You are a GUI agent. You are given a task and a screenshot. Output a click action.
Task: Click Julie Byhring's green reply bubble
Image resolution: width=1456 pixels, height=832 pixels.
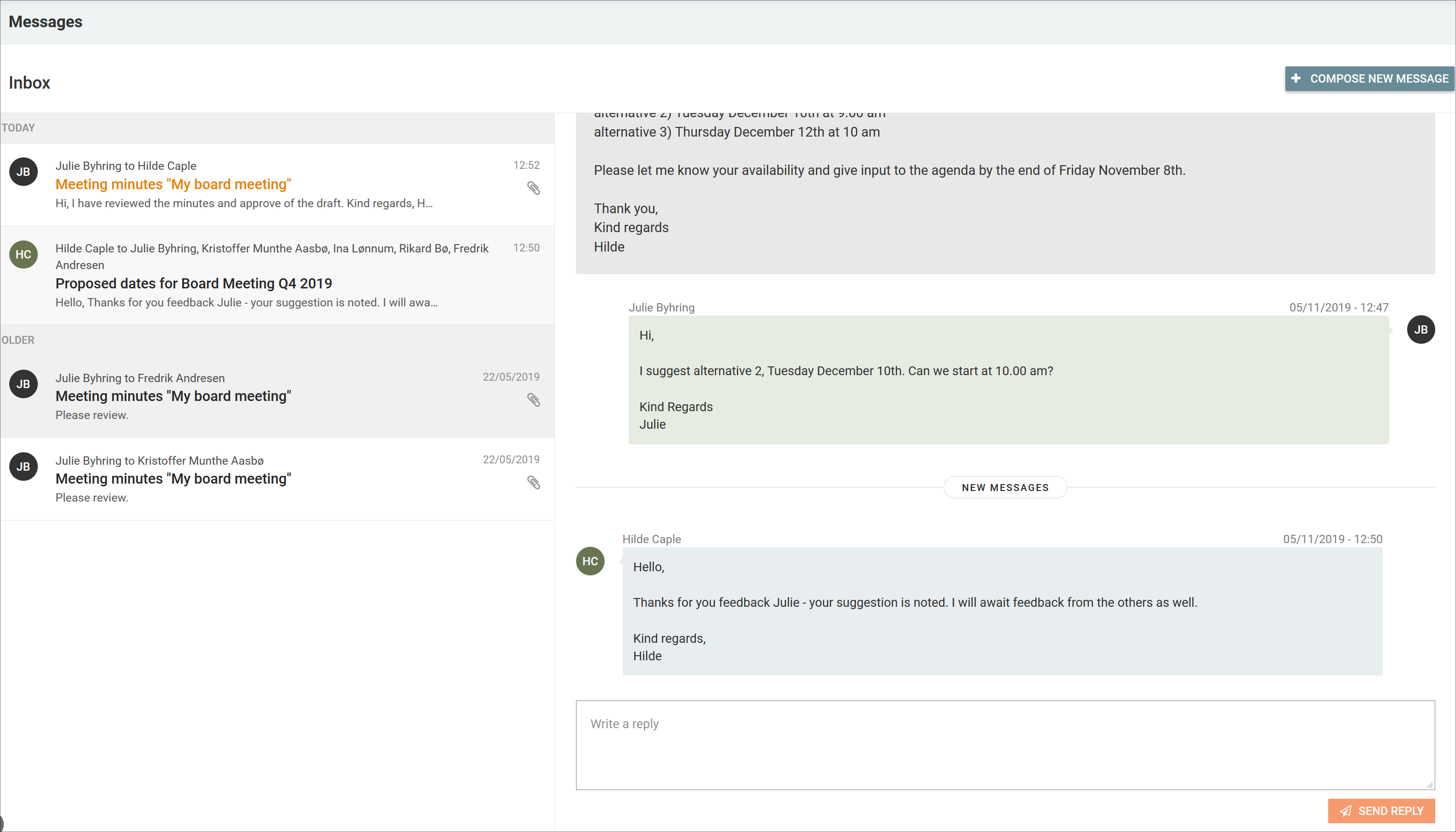point(1008,379)
